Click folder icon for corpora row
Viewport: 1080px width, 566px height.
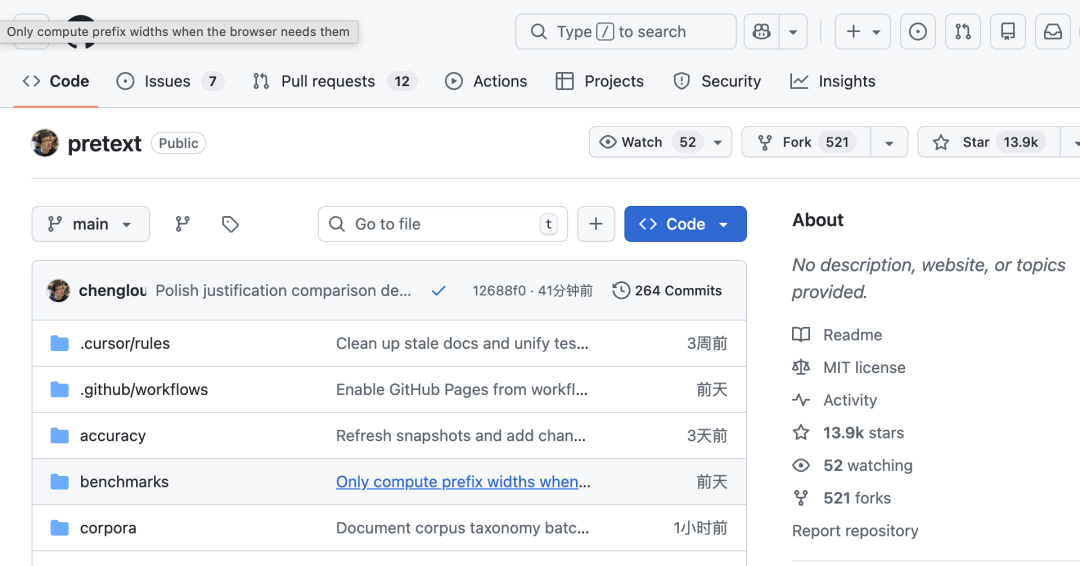60,527
